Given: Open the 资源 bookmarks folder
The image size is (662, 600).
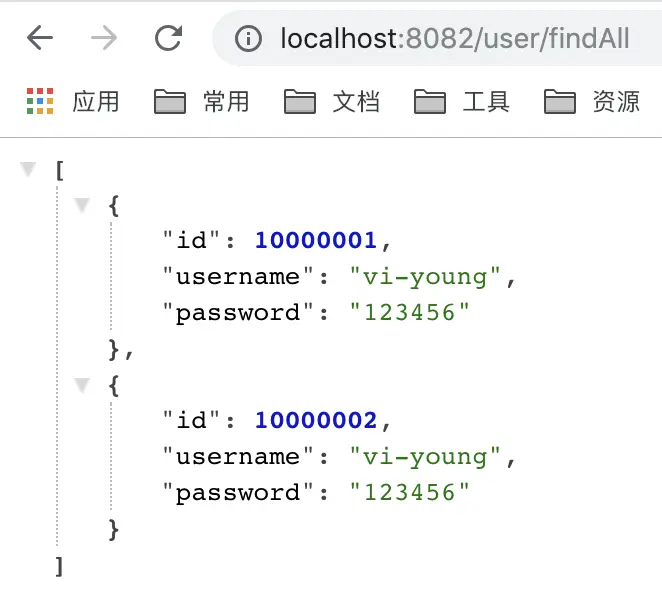Looking at the screenshot, I should 592,102.
